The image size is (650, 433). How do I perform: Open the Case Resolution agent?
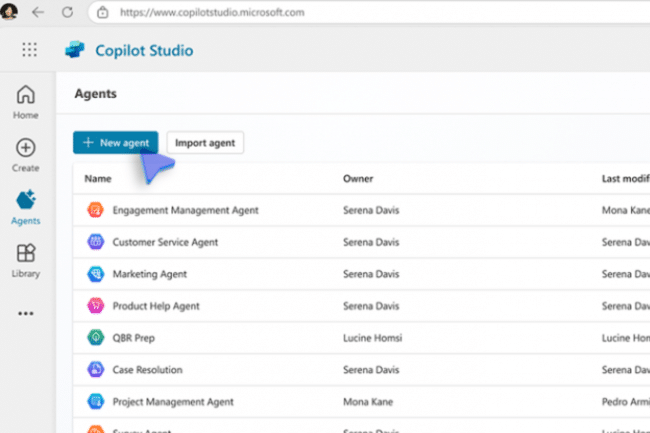click(147, 370)
